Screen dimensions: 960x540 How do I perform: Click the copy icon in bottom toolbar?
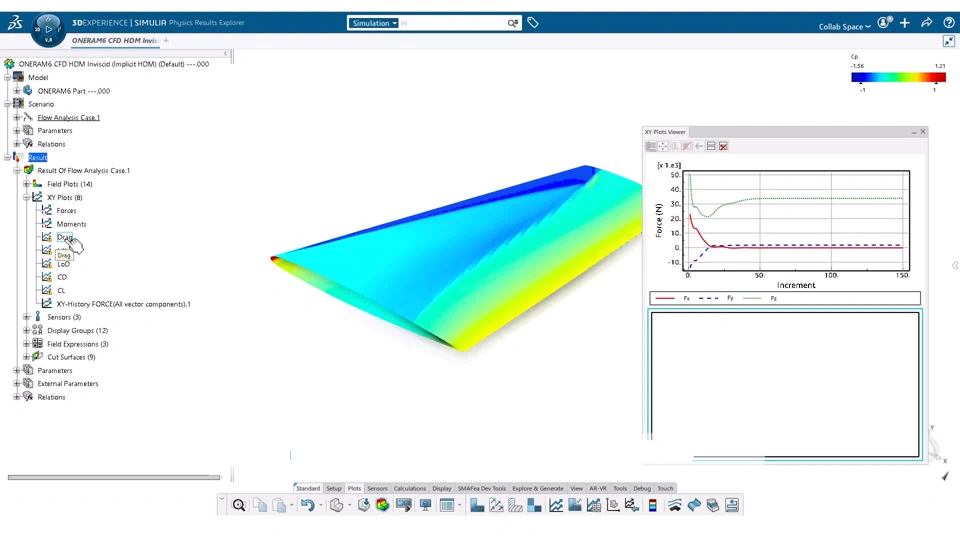pos(260,505)
